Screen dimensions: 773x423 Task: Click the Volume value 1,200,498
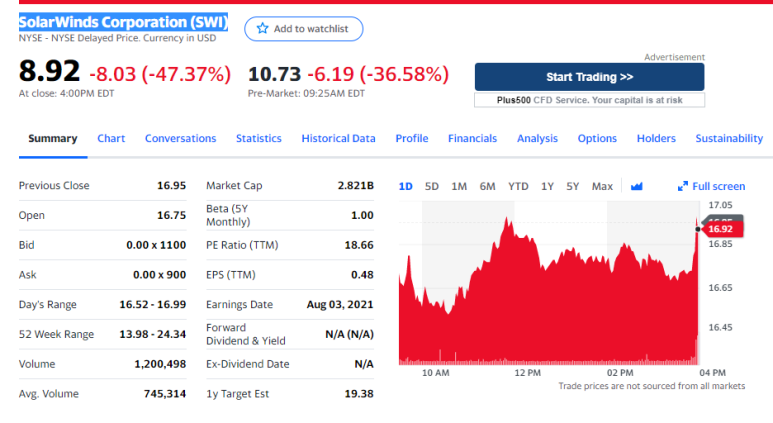160,364
